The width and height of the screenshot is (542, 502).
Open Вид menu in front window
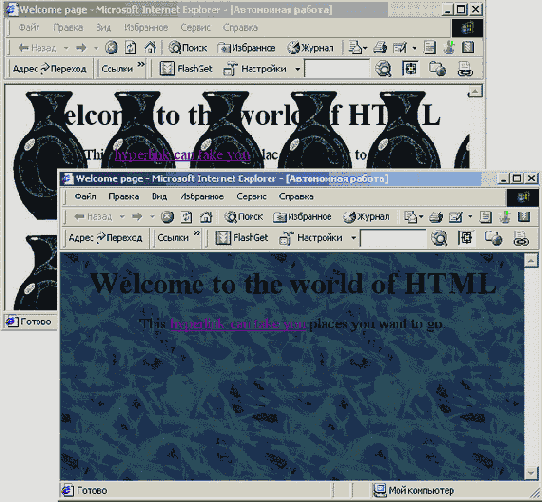(x=159, y=197)
